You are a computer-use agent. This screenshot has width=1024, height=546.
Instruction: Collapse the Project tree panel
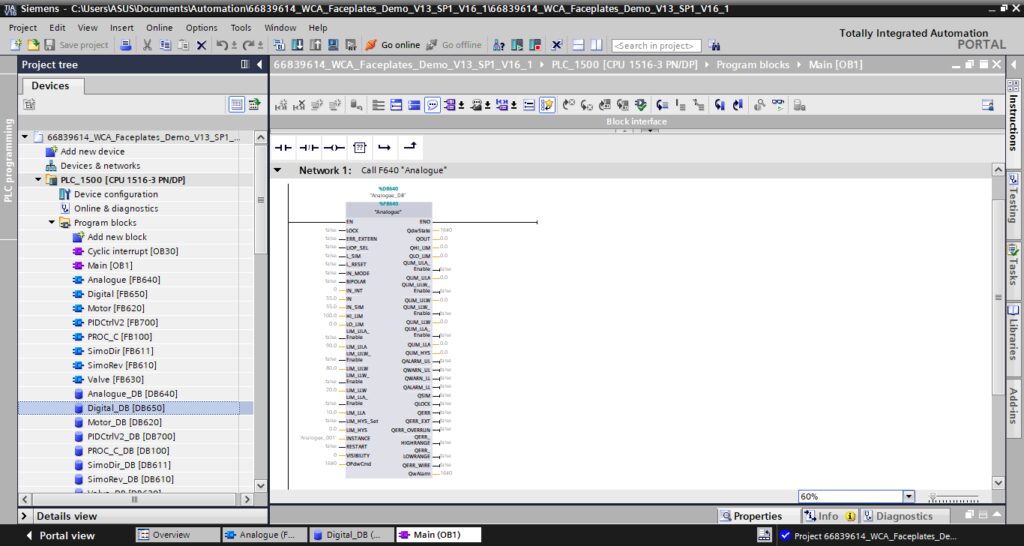point(260,64)
